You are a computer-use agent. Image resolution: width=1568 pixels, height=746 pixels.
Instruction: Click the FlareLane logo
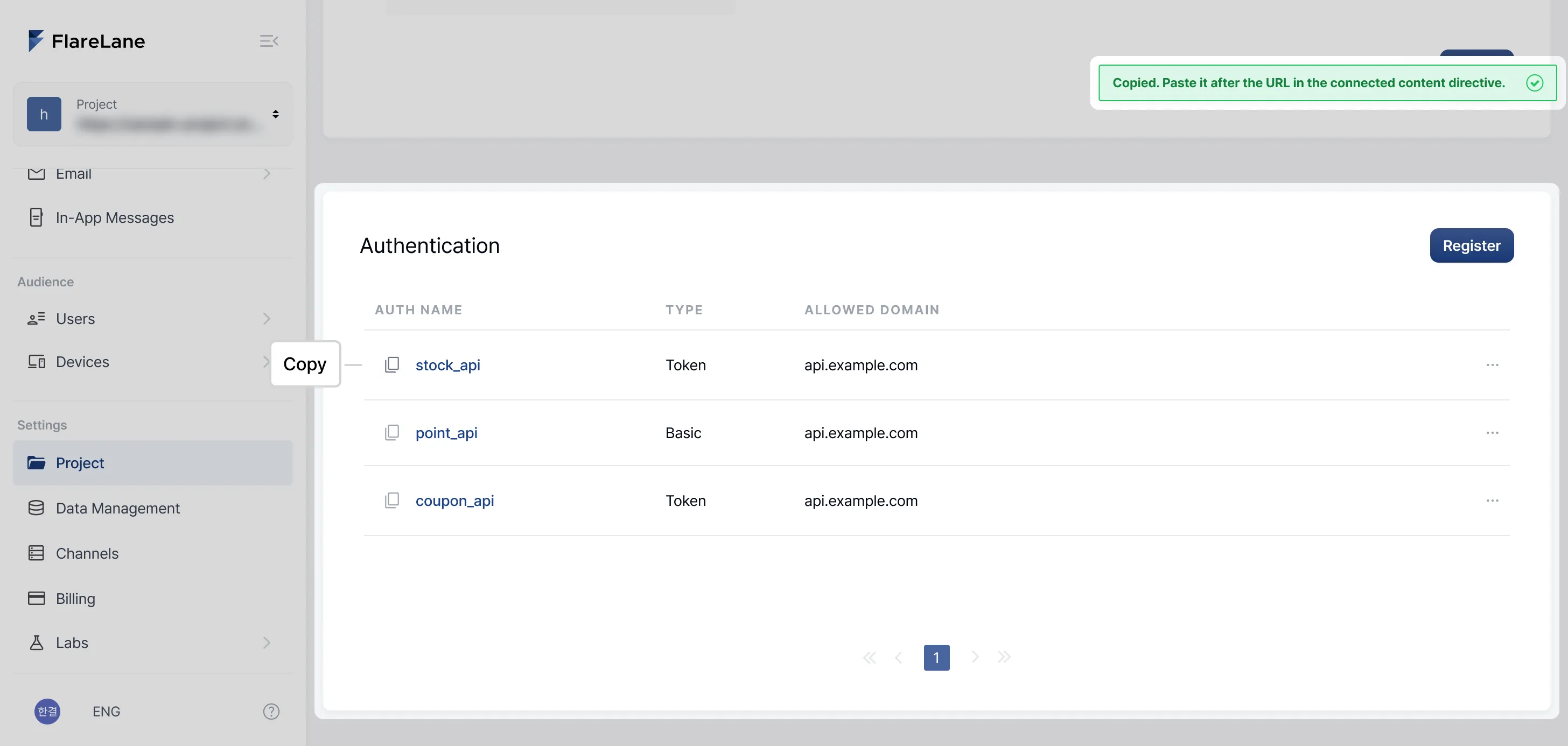click(87, 41)
